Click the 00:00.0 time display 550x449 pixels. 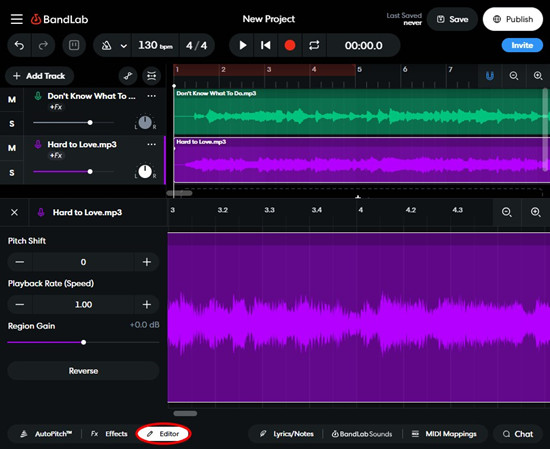363,45
